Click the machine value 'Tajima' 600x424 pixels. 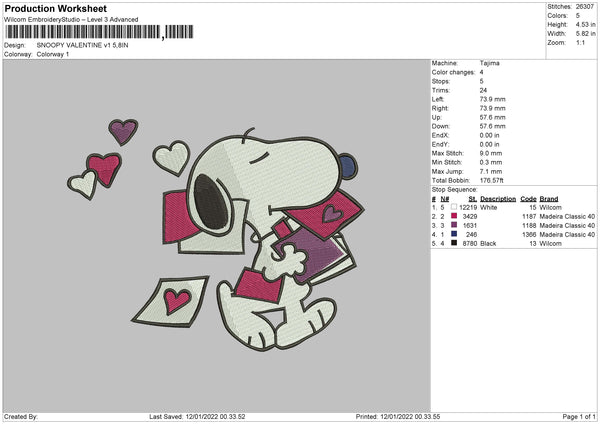(489, 63)
